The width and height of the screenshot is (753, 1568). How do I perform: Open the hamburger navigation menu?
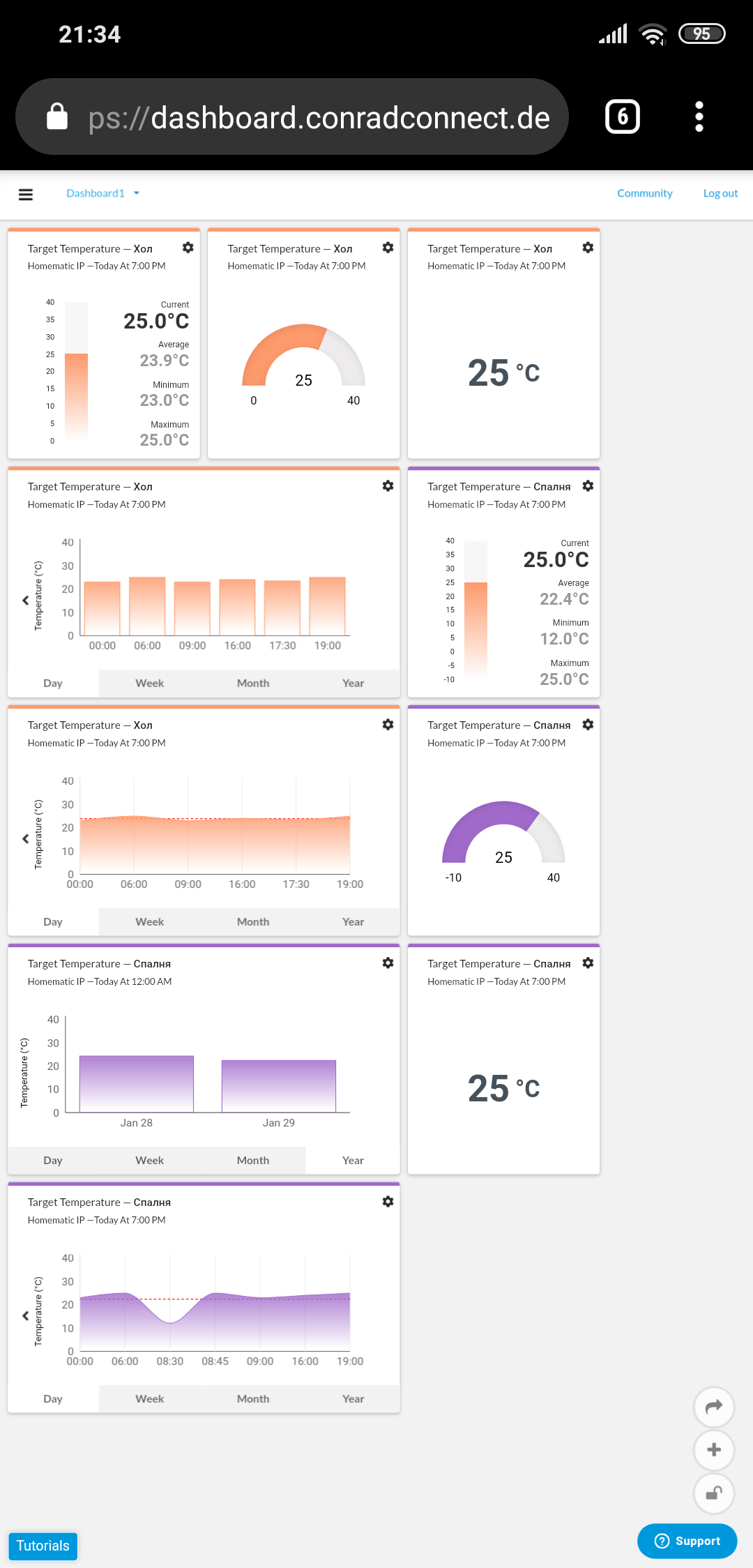click(26, 195)
